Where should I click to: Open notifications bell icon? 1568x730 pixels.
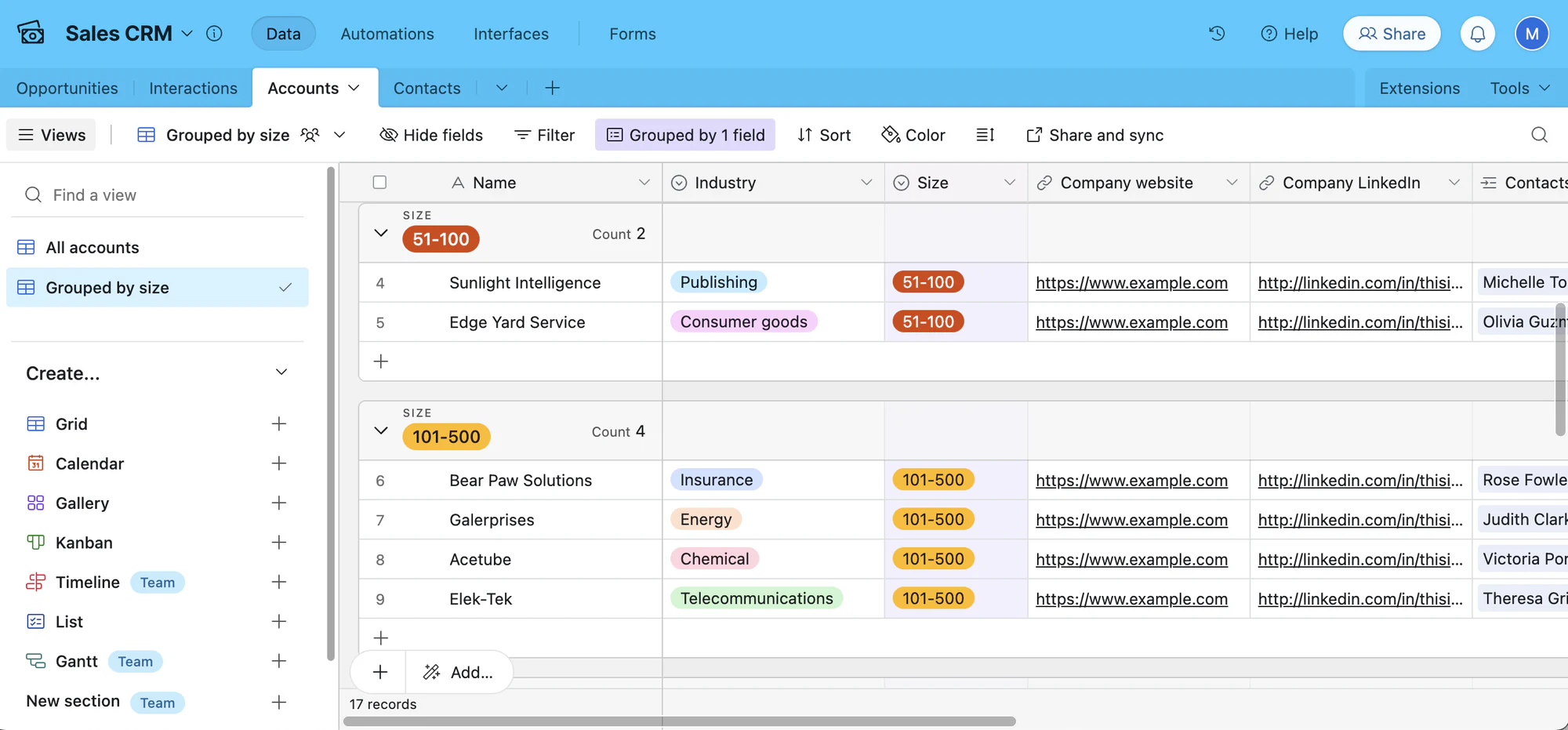(1478, 34)
